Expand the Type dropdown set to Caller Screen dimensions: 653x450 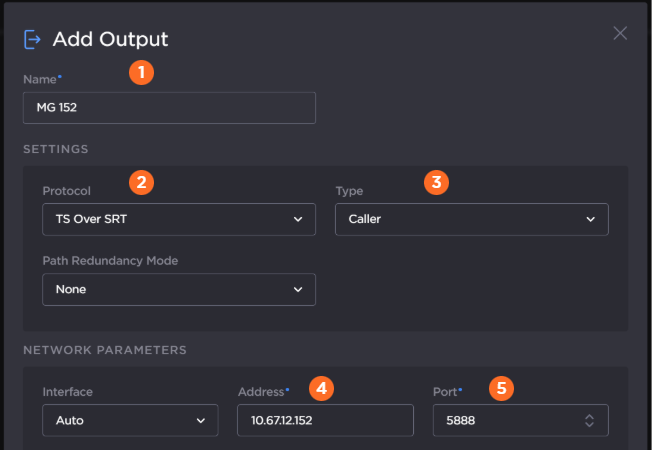click(471, 219)
